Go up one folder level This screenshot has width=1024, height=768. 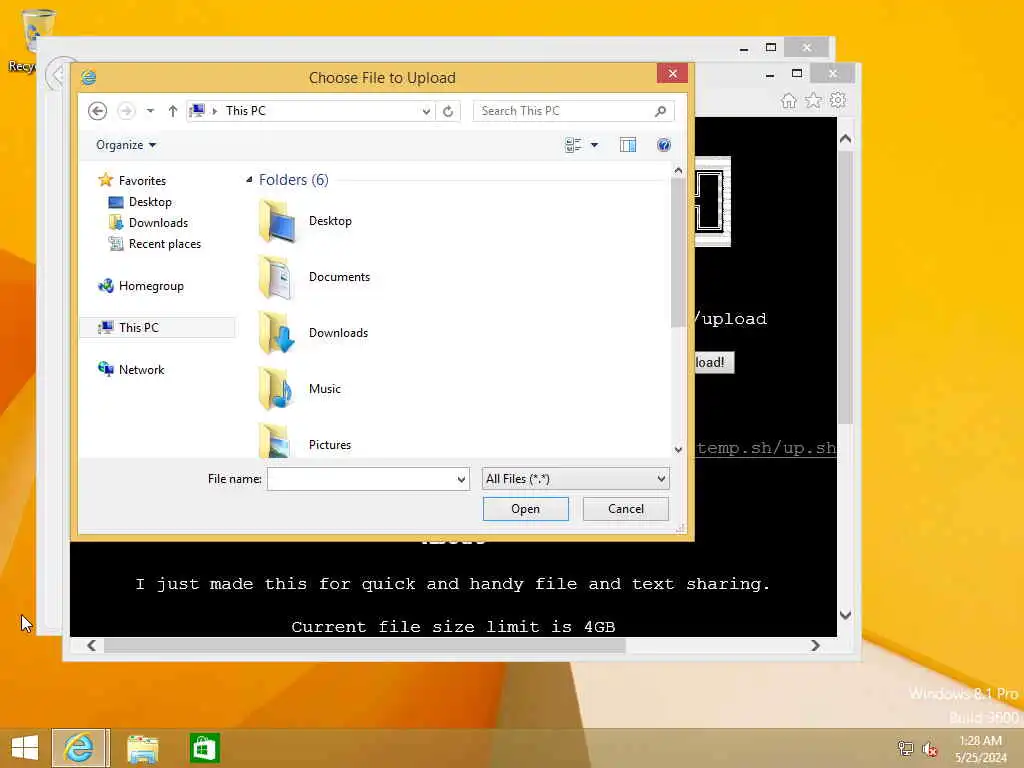pos(172,111)
